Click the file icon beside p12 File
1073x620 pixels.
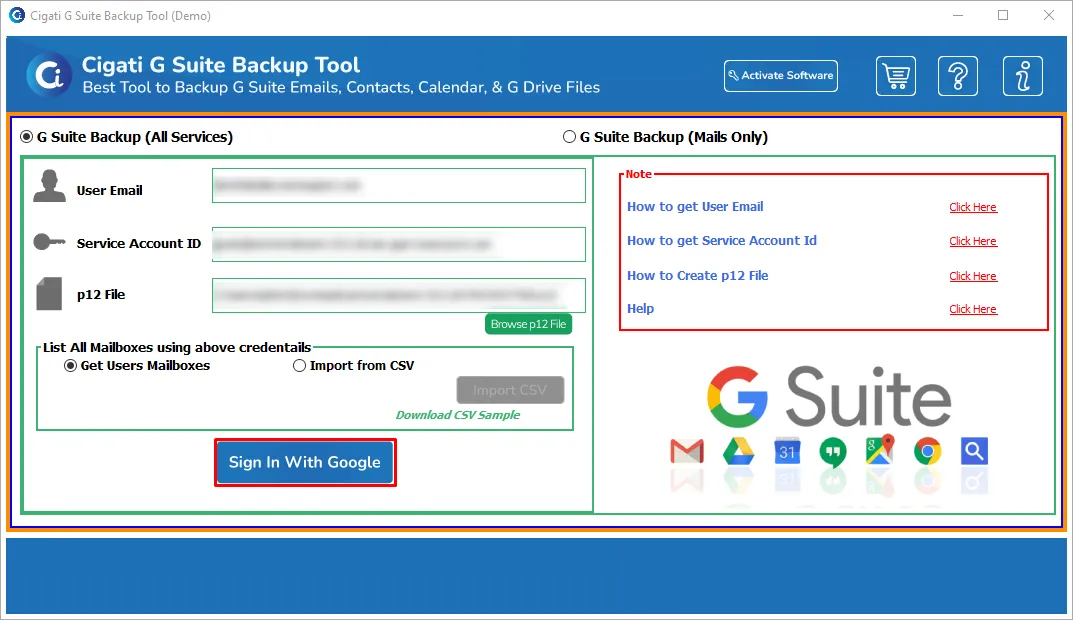point(49,294)
